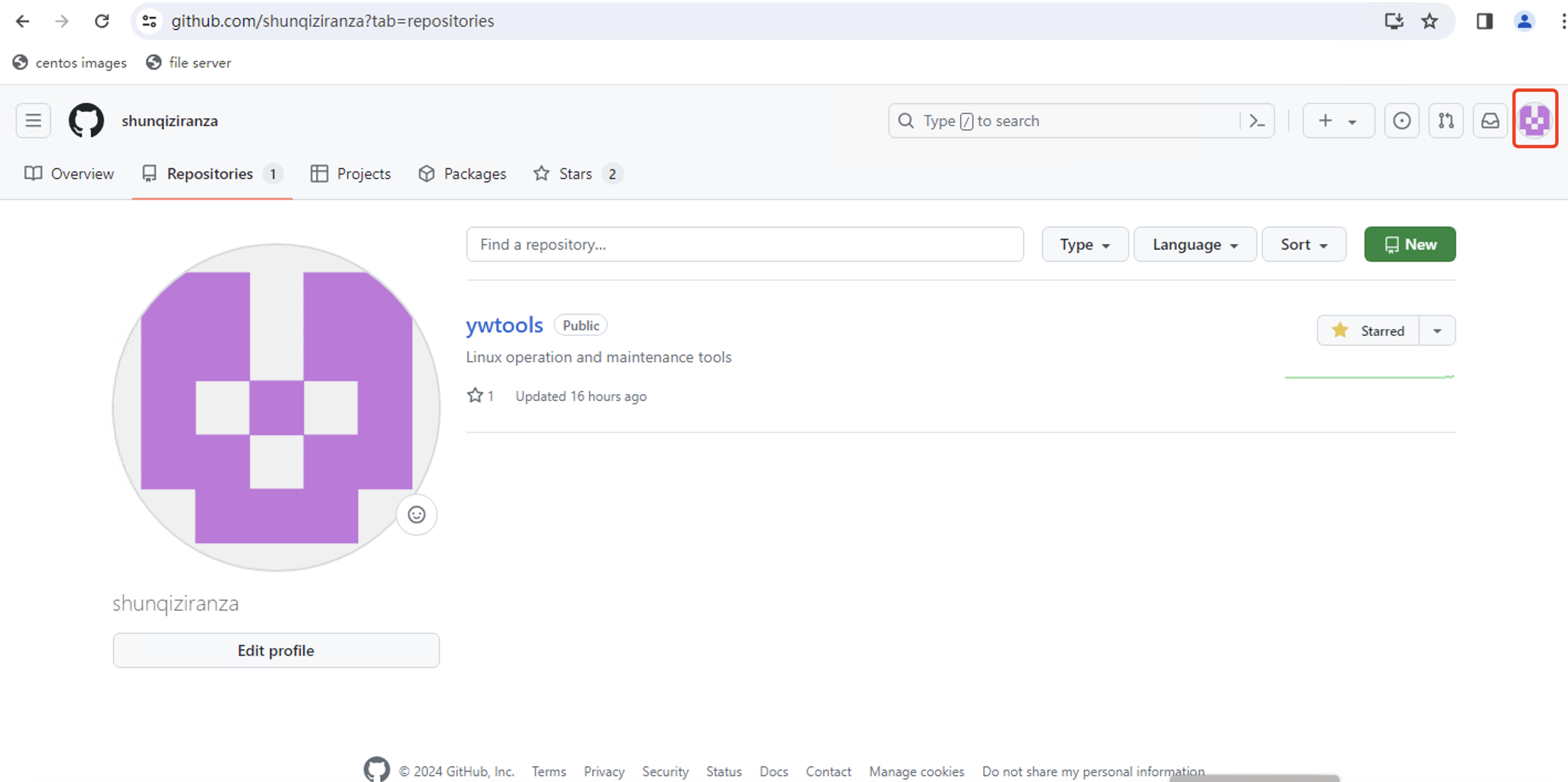Click the Find a repository search field
1568x782 pixels.
point(744,244)
